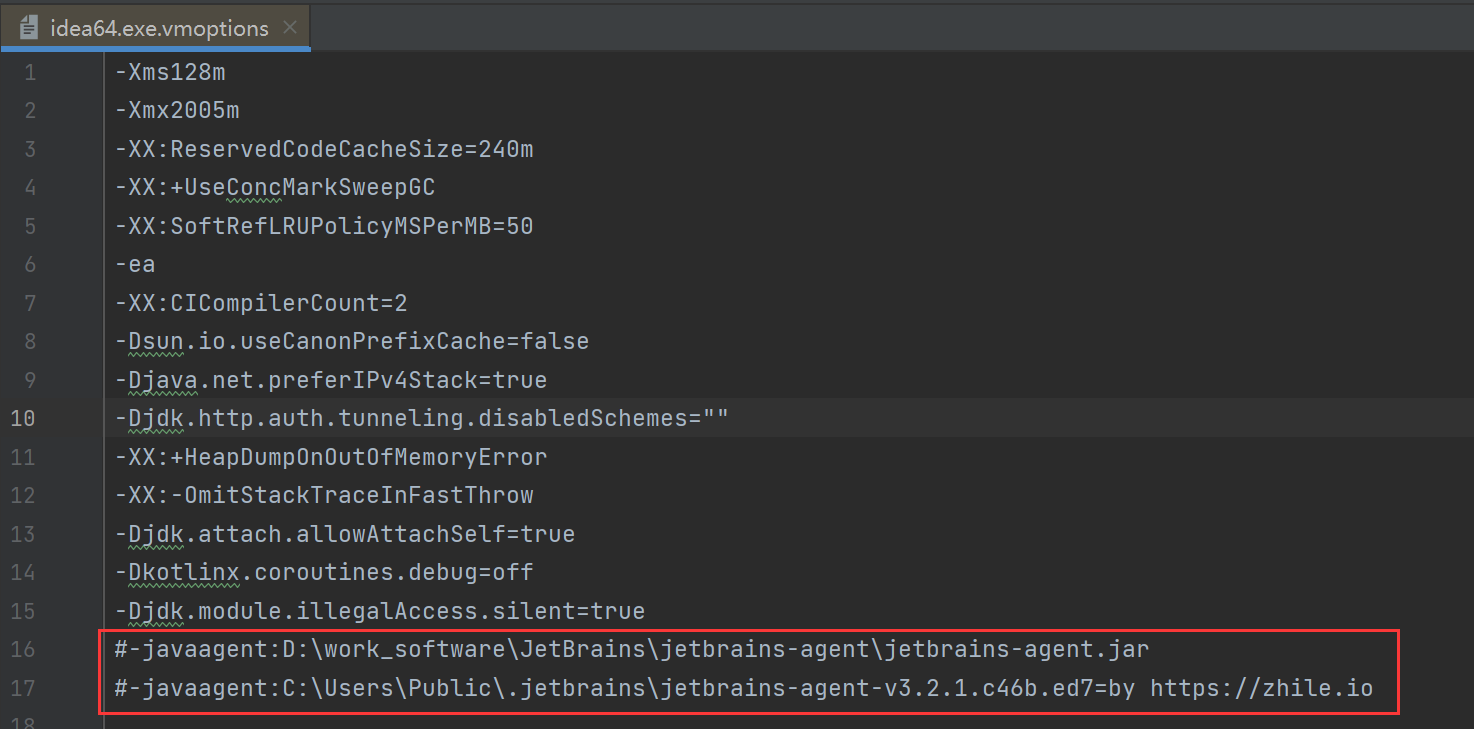
Task: Click the -Xmx2005m text
Action: click(177, 110)
